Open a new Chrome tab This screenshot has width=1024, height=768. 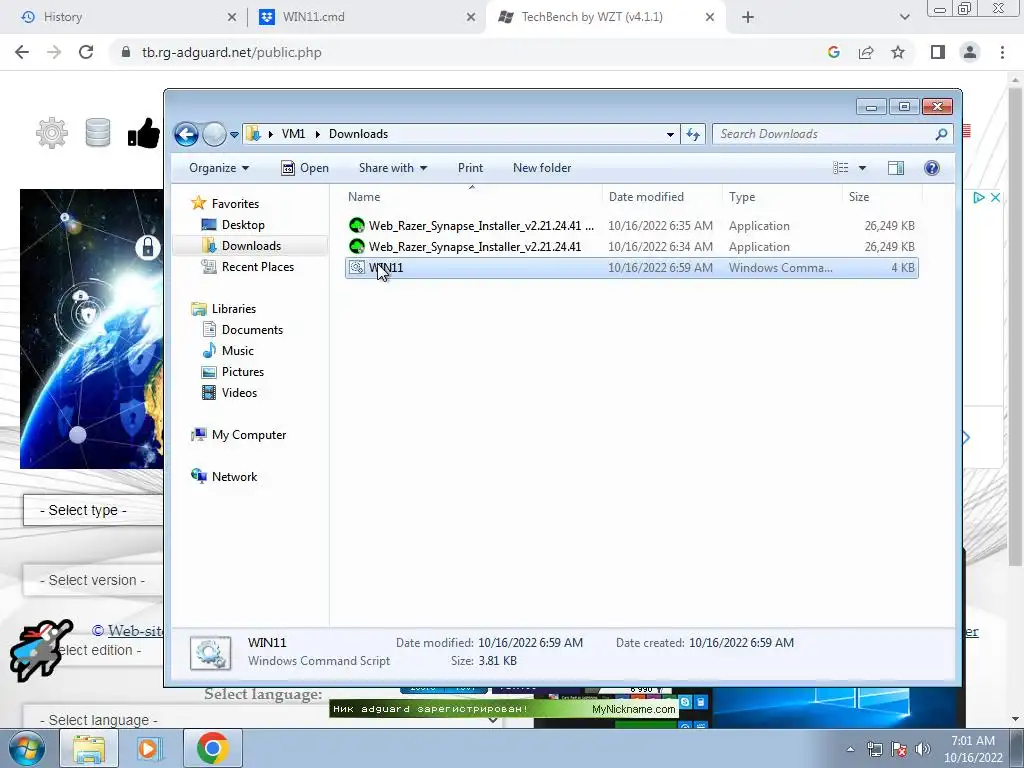click(748, 17)
